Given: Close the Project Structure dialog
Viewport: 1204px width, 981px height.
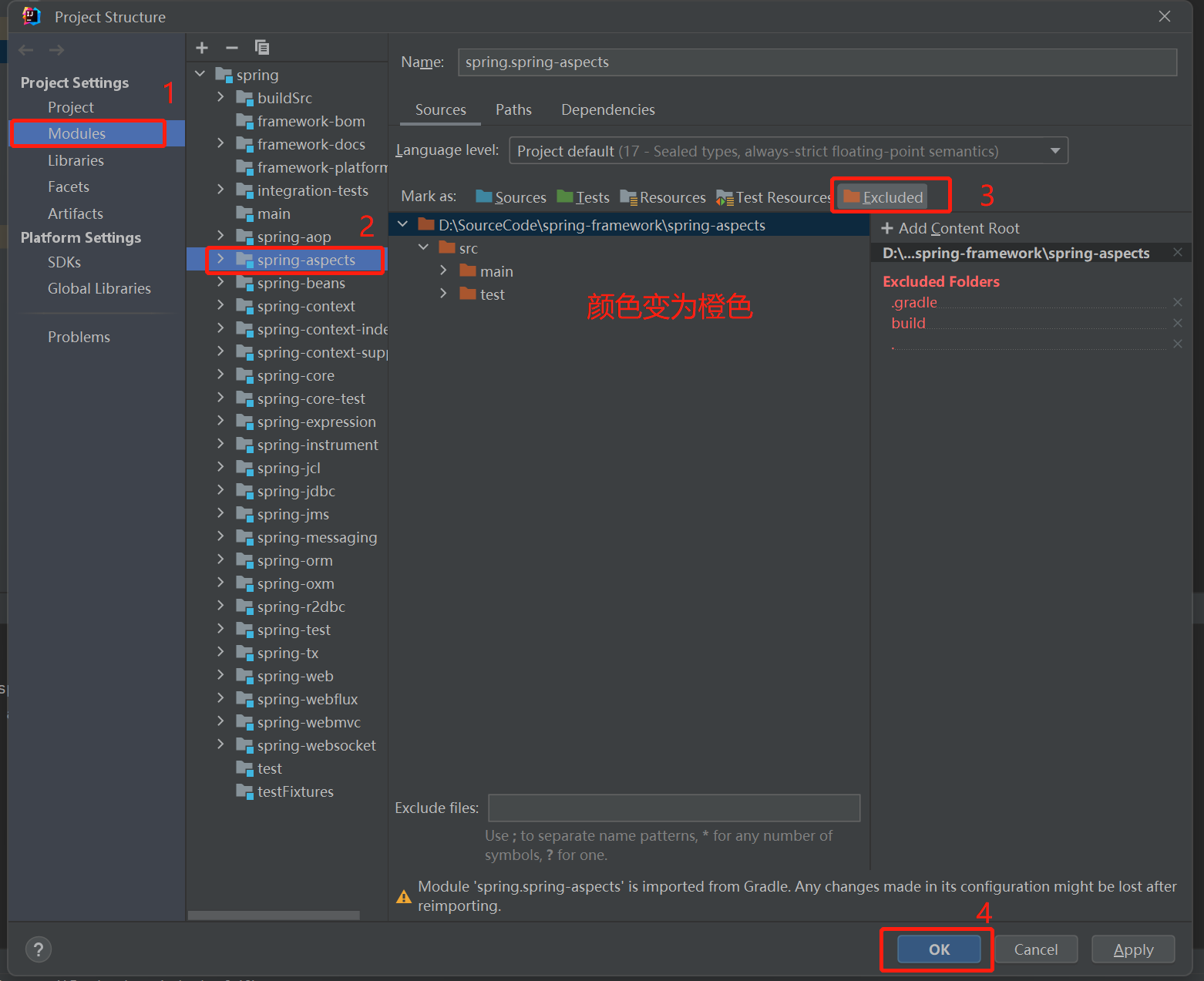Looking at the screenshot, I should [1165, 16].
